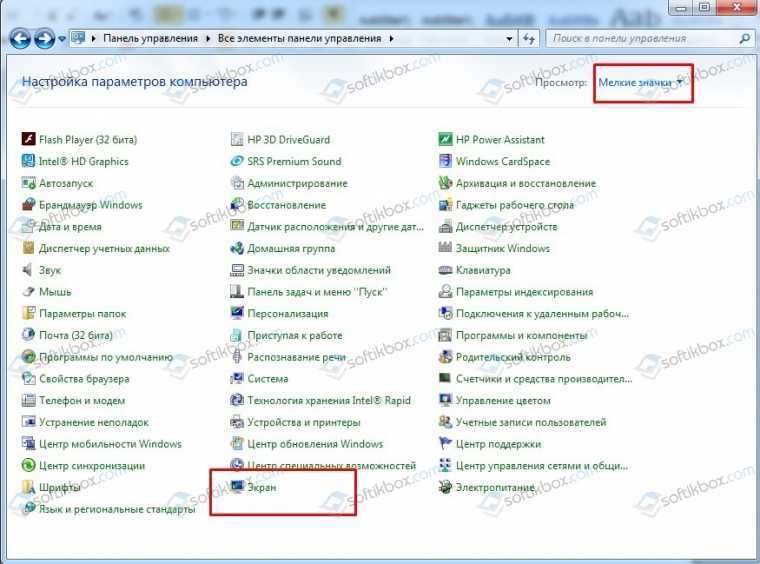Open Родительский контроль link
Viewport: 760px width, 564px height.
513,357
